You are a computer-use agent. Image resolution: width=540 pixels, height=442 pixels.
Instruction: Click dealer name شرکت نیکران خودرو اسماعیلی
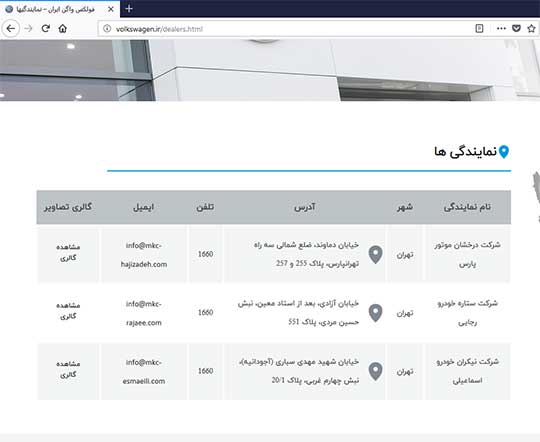coord(467,371)
